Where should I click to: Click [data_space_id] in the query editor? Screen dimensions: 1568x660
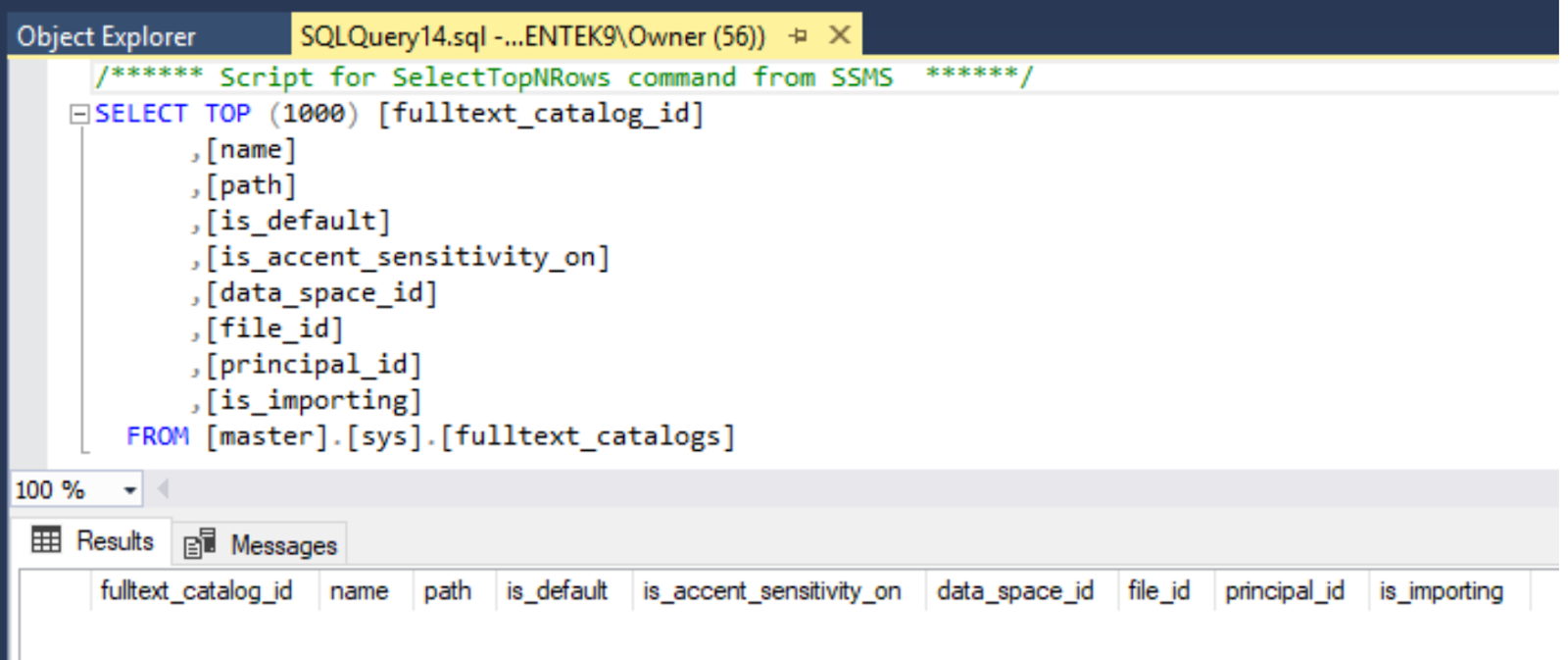(321, 292)
